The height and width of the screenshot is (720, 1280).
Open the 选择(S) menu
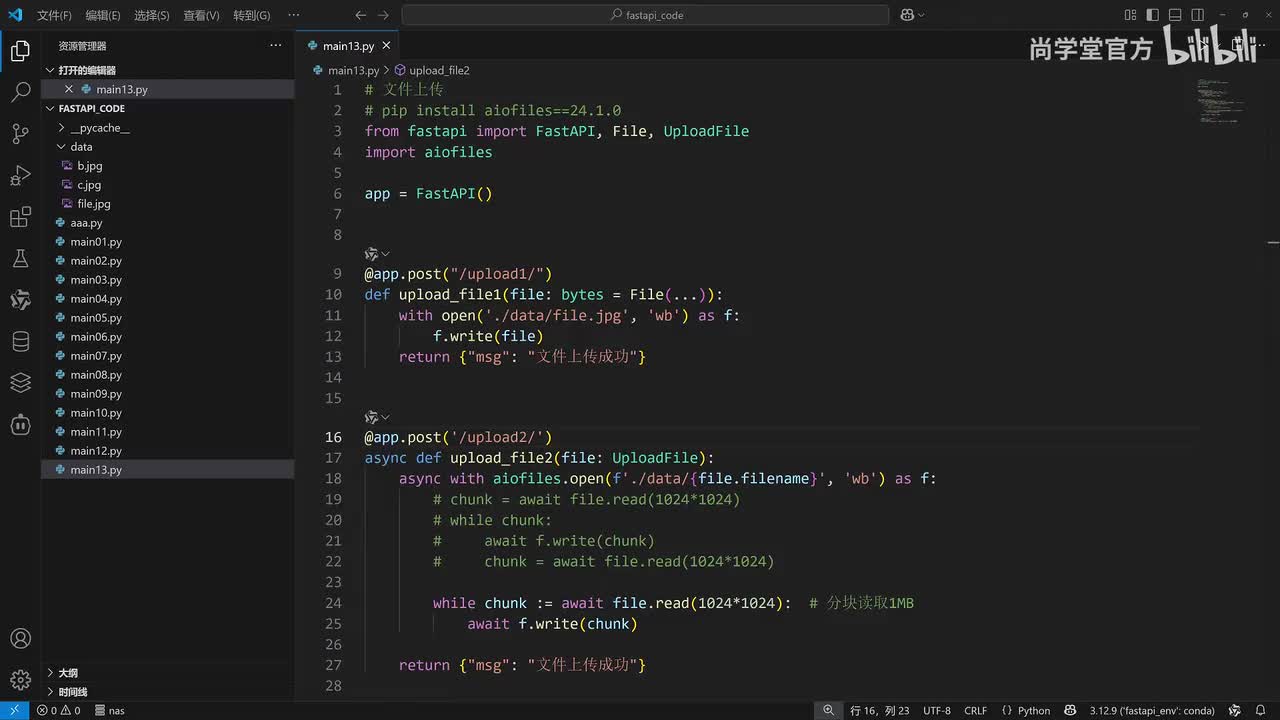[152, 15]
